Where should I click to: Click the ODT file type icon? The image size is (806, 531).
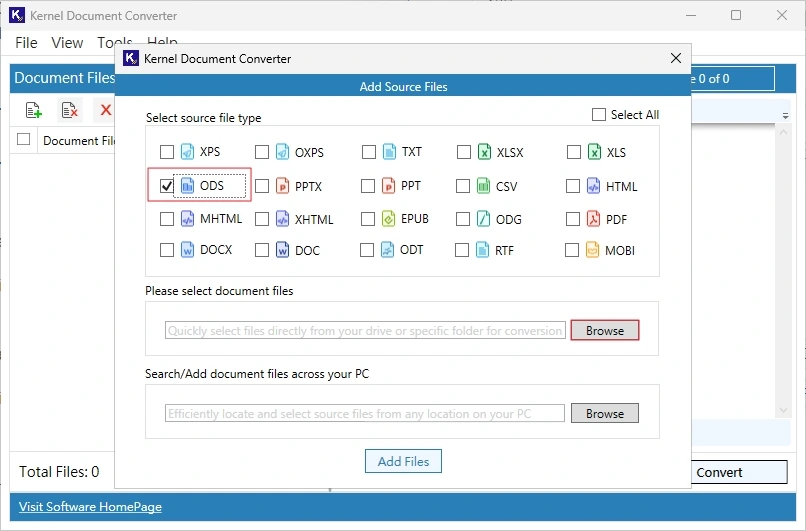pyautogui.click(x=388, y=250)
